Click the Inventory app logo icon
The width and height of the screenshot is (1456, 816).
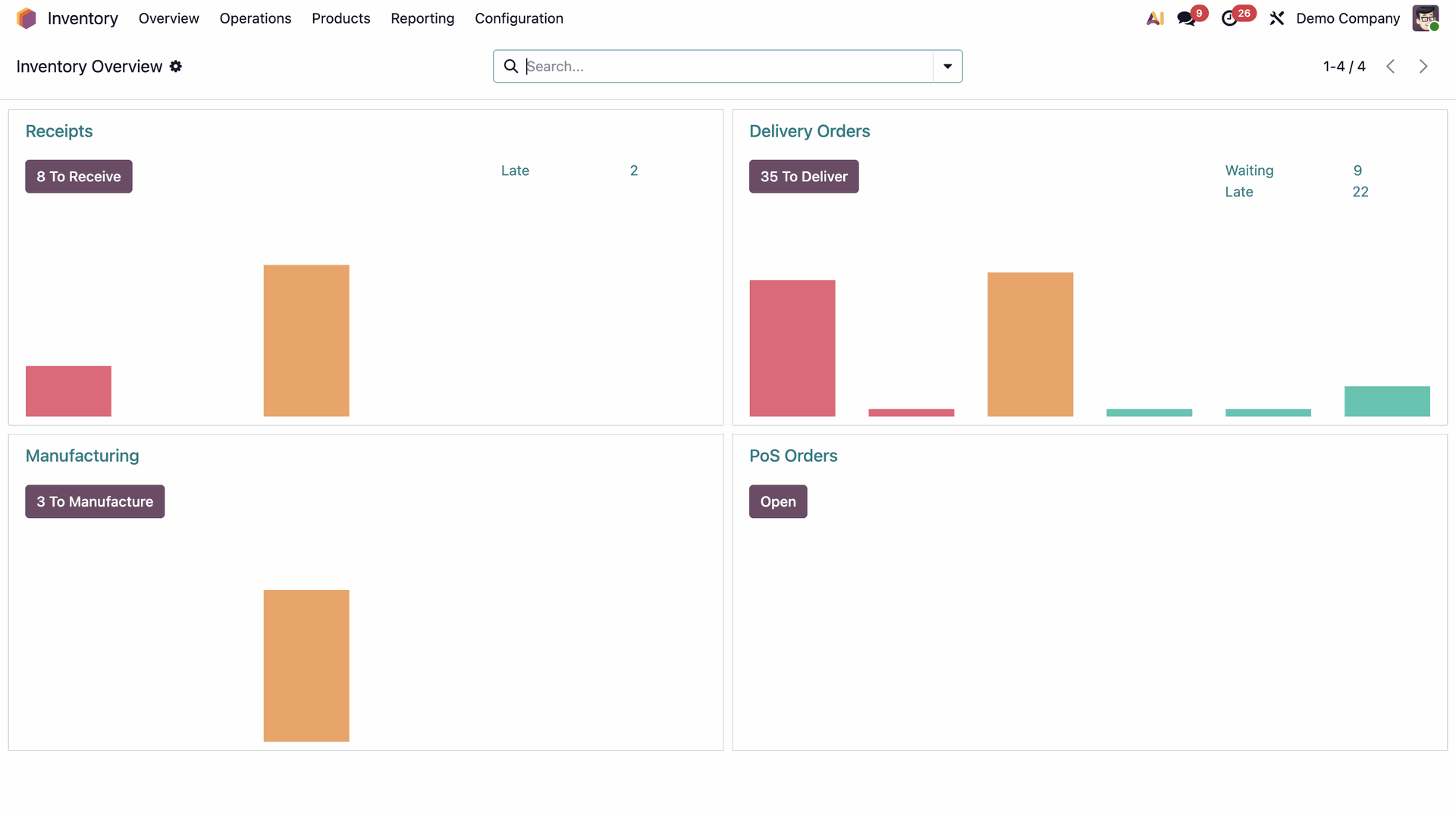(x=27, y=18)
